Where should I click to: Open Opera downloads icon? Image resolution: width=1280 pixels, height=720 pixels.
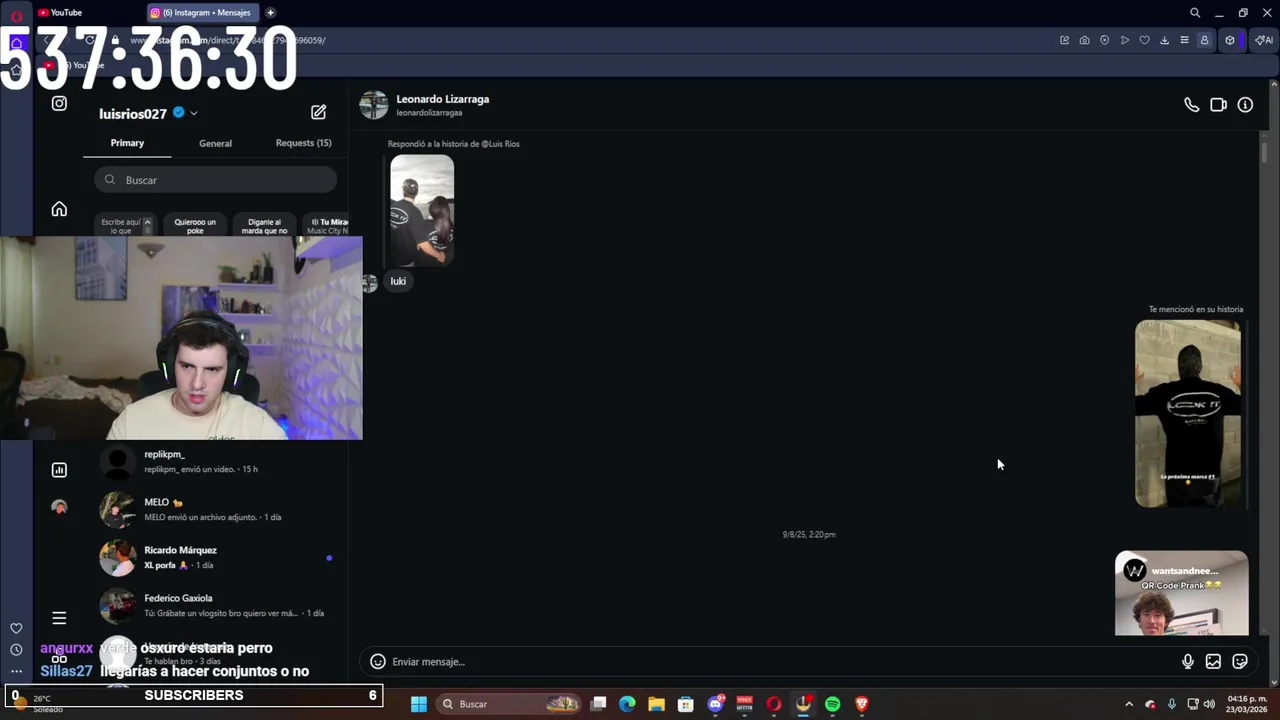coord(1164,40)
